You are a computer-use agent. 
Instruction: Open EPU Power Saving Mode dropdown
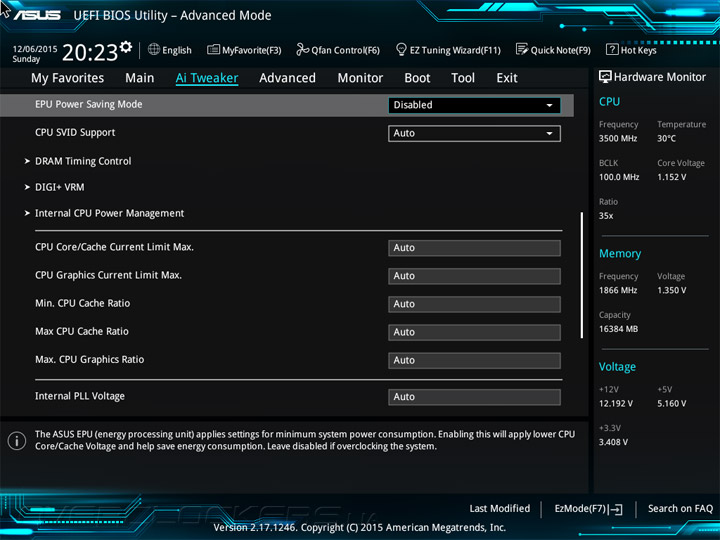(x=474, y=105)
